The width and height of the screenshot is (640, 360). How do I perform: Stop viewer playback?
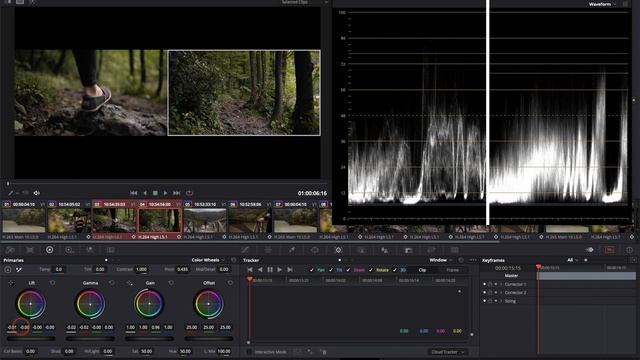pyautogui.click(x=155, y=193)
